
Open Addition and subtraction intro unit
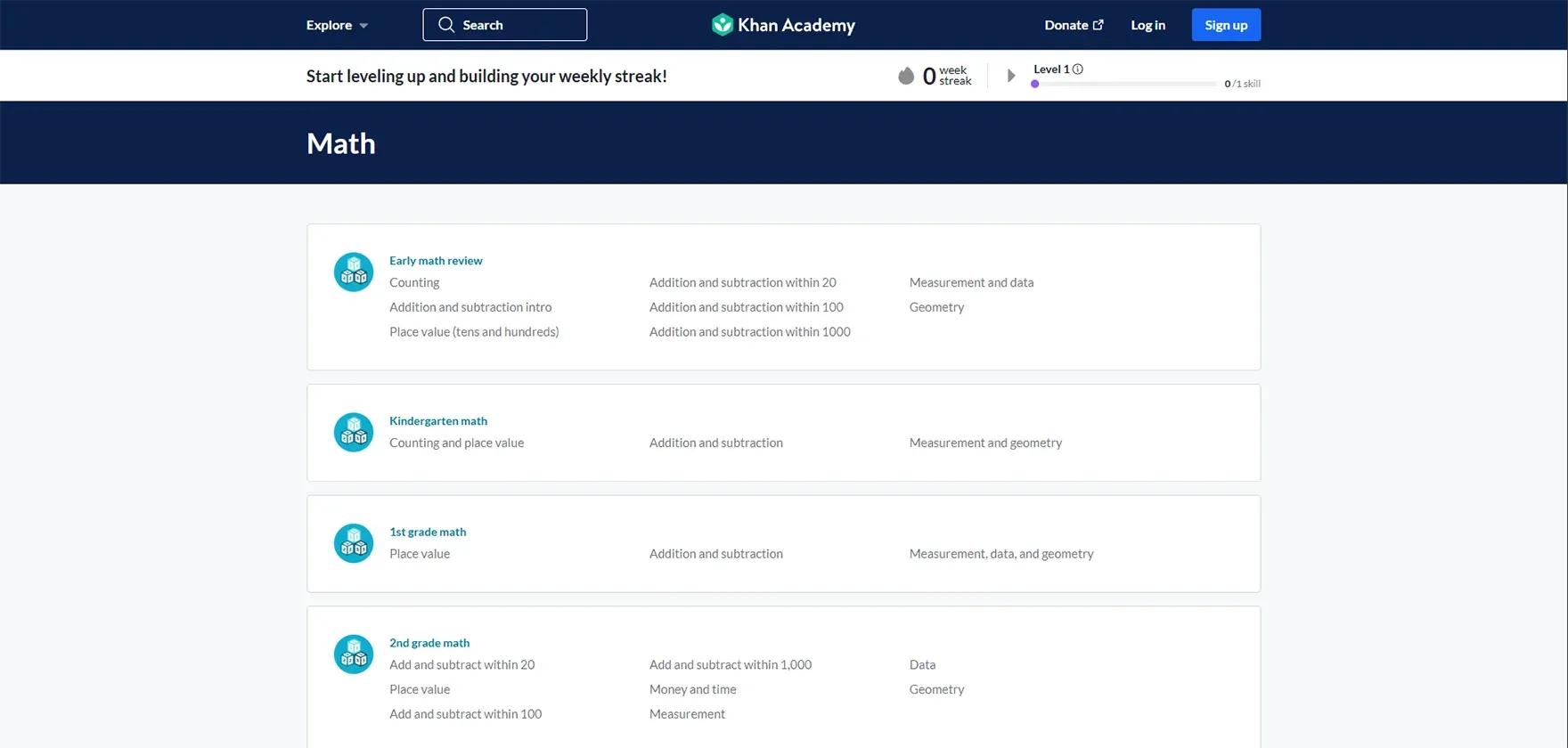pos(470,307)
